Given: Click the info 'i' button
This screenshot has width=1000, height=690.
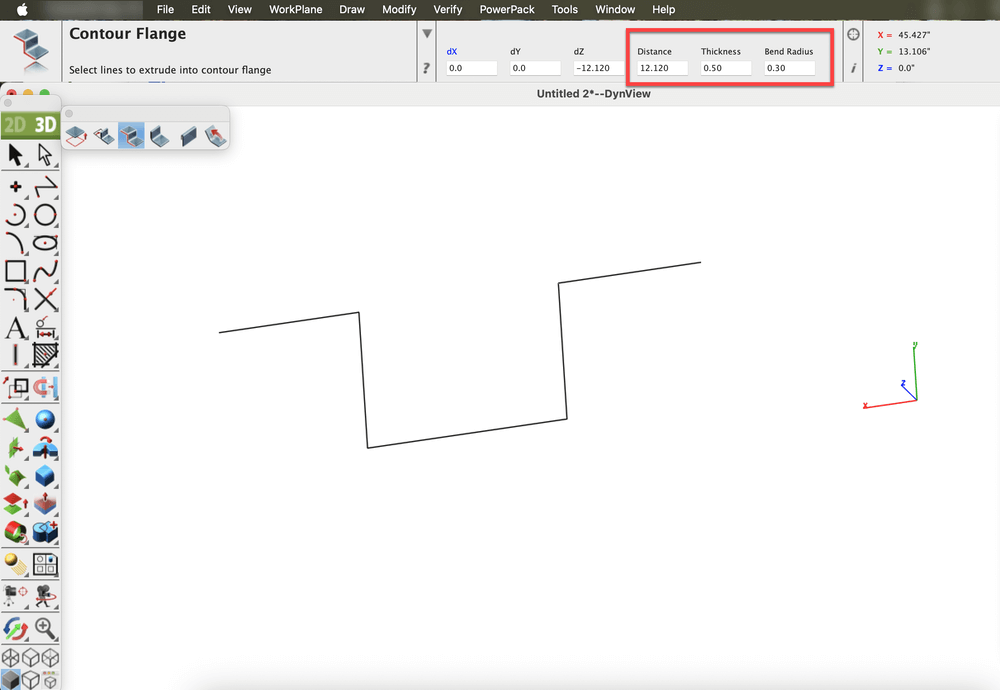Looking at the screenshot, I should 853,68.
